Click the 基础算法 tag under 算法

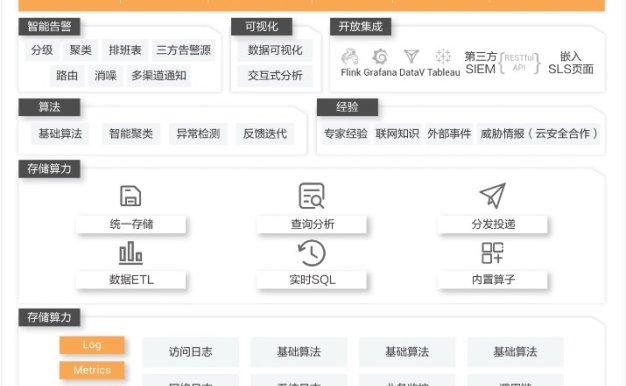[60, 134]
